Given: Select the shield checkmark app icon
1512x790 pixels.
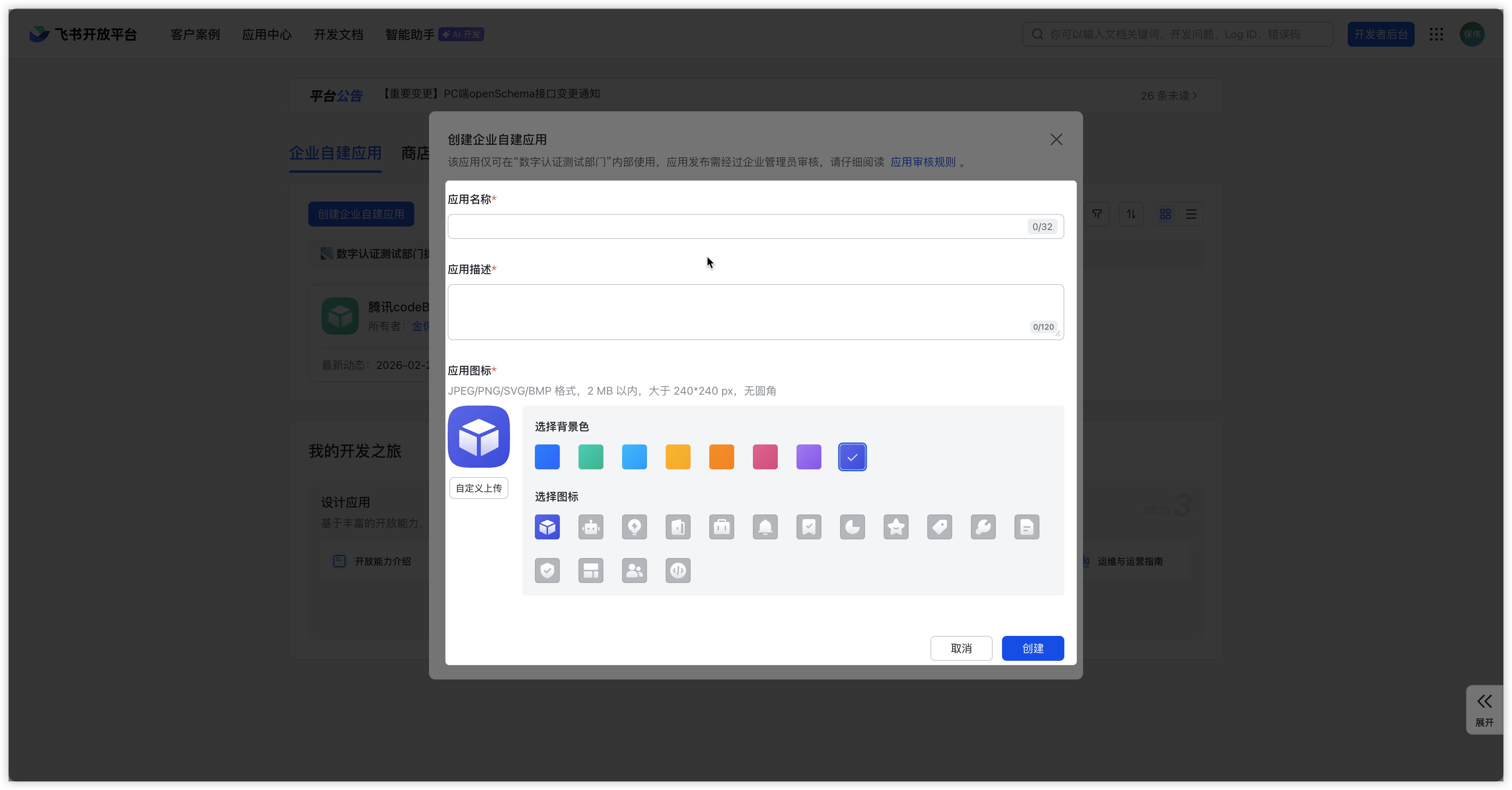Looking at the screenshot, I should pos(547,571).
